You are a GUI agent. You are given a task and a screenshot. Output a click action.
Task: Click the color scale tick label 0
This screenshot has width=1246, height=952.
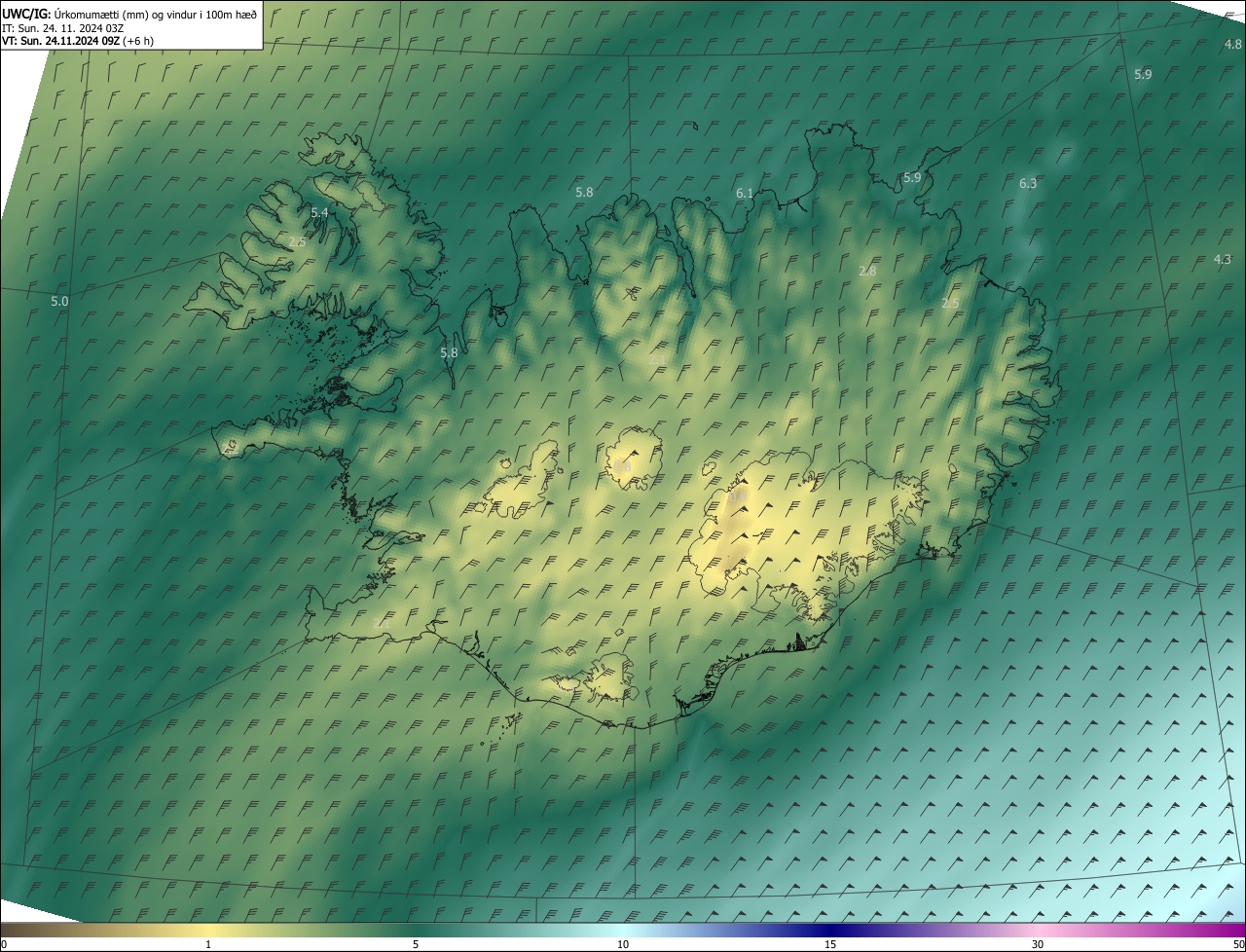4,944
